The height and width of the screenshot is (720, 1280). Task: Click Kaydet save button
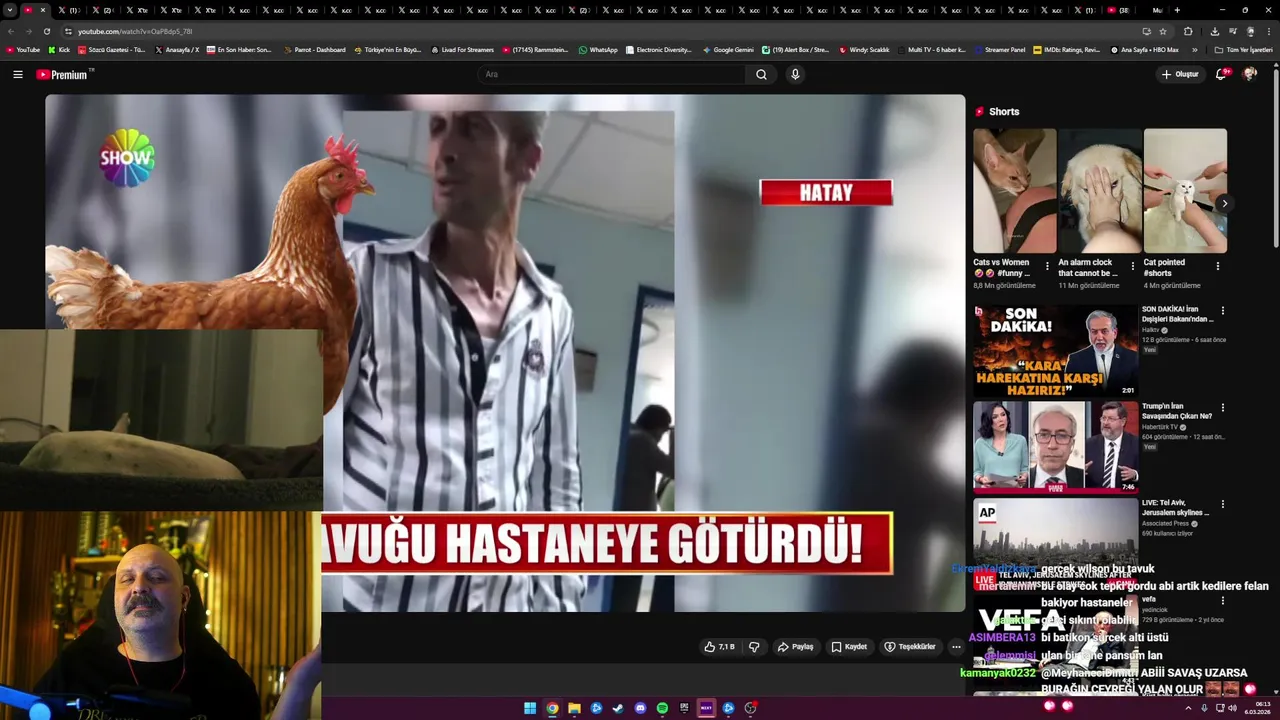(x=849, y=647)
